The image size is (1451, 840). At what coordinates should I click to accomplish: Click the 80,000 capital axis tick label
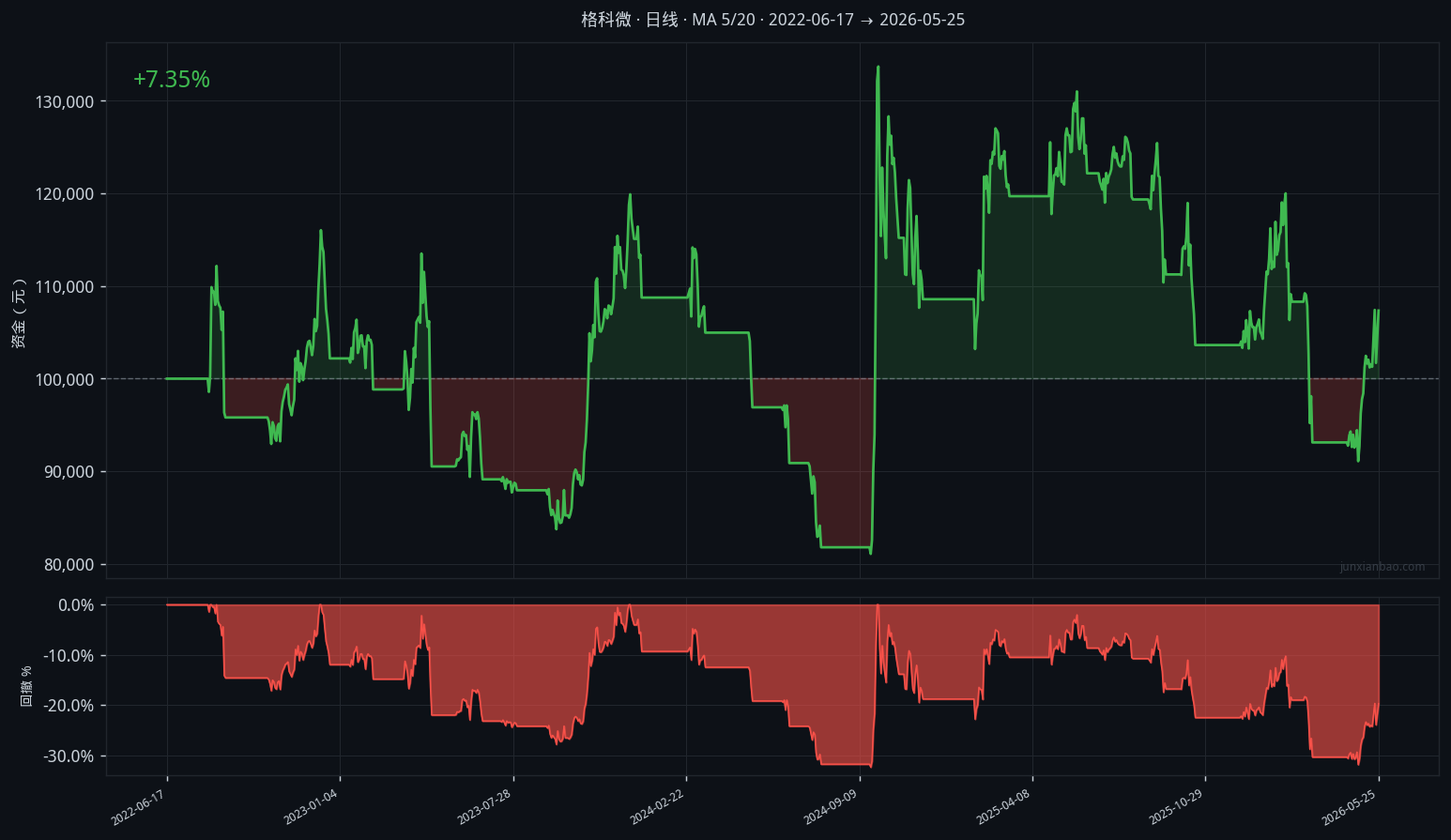[x=69, y=565]
